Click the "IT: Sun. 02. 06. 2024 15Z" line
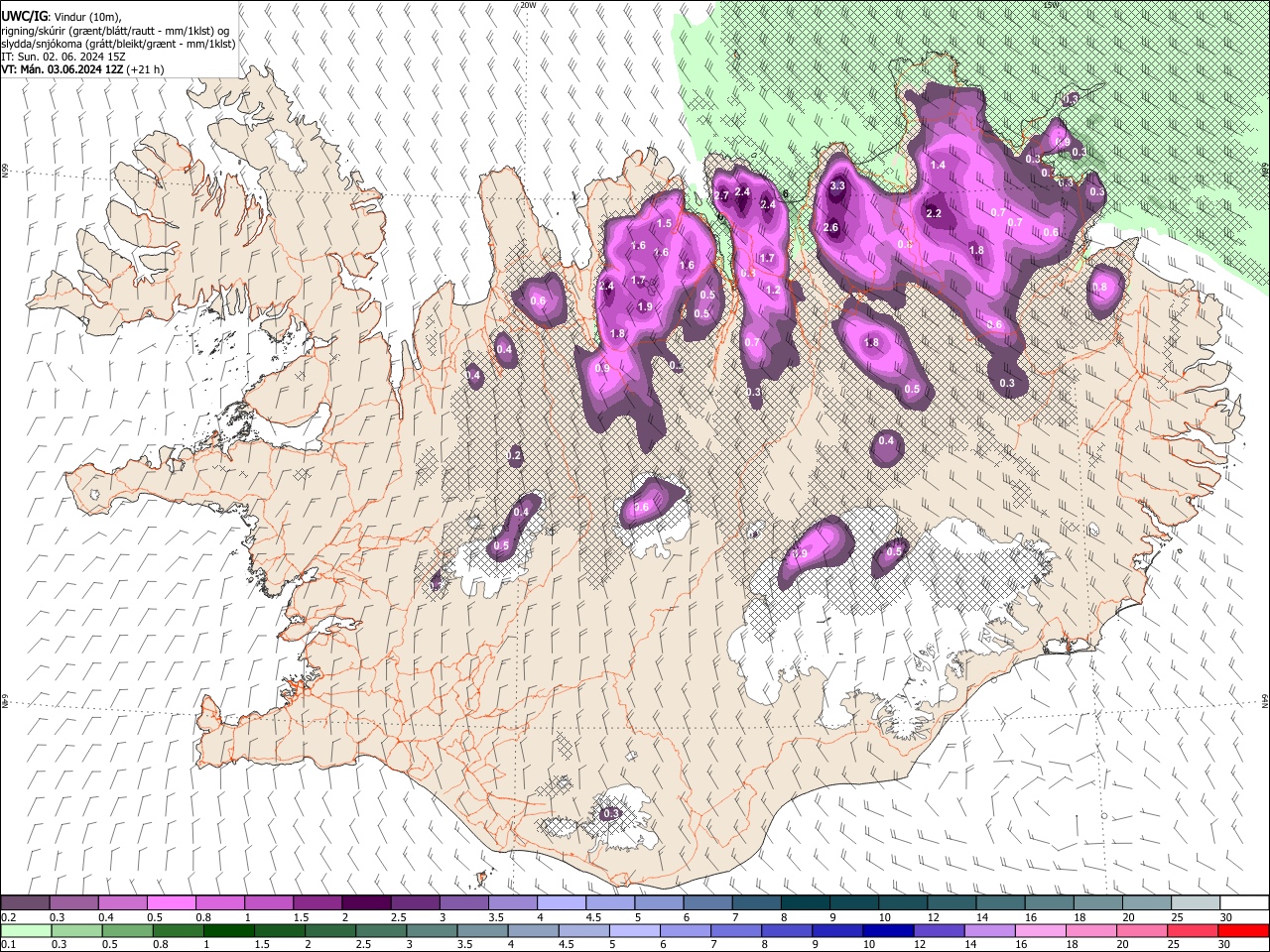1270x952 pixels. click(x=63, y=57)
